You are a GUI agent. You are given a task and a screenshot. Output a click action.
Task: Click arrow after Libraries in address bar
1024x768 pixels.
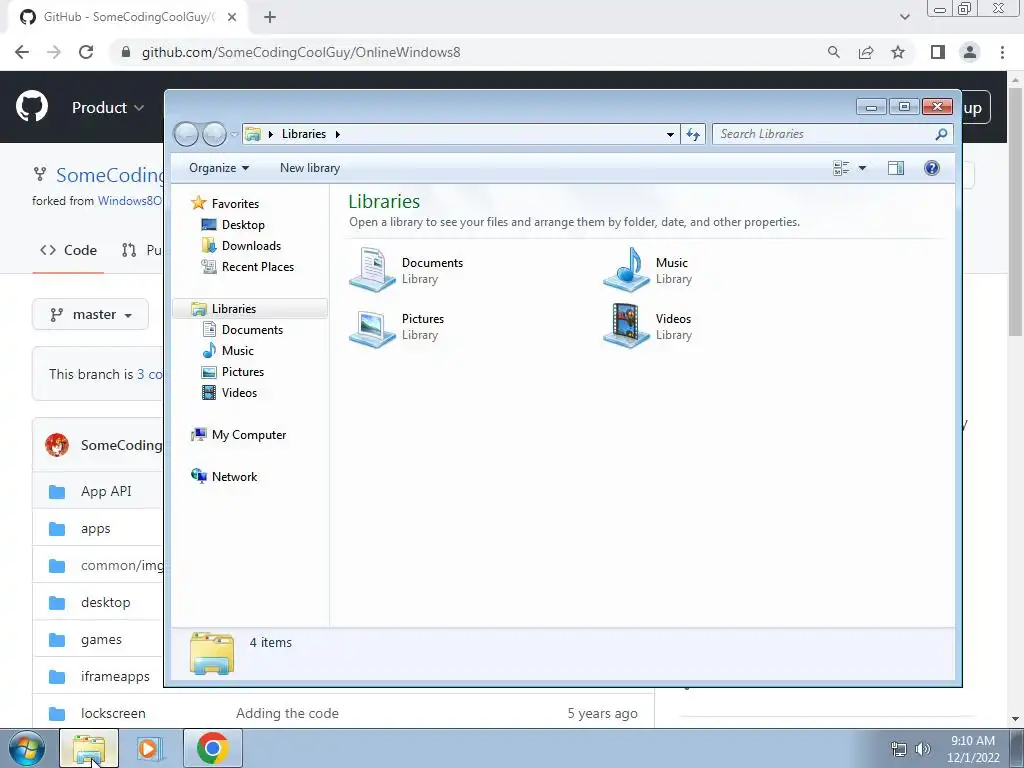point(338,134)
